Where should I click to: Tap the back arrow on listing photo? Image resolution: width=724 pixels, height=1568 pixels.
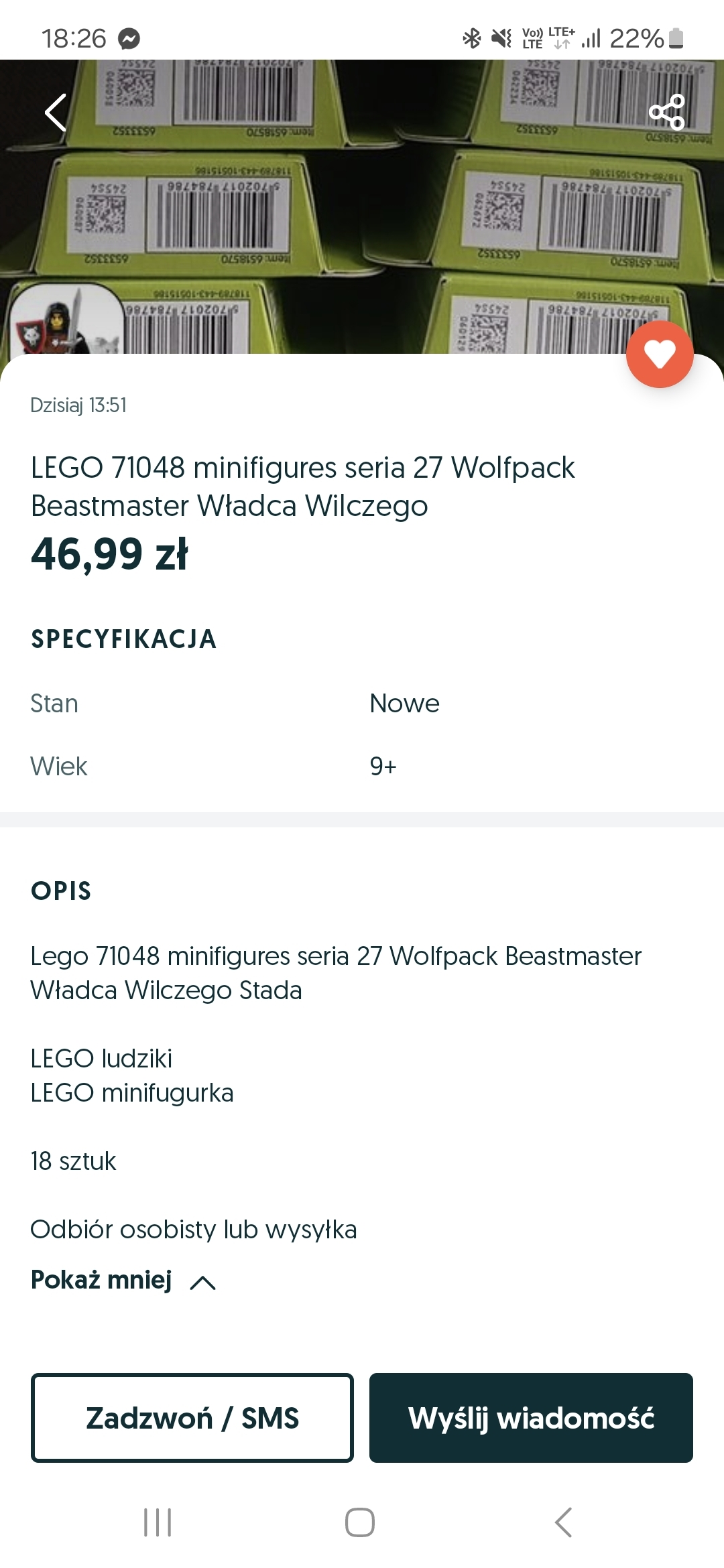point(56,113)
